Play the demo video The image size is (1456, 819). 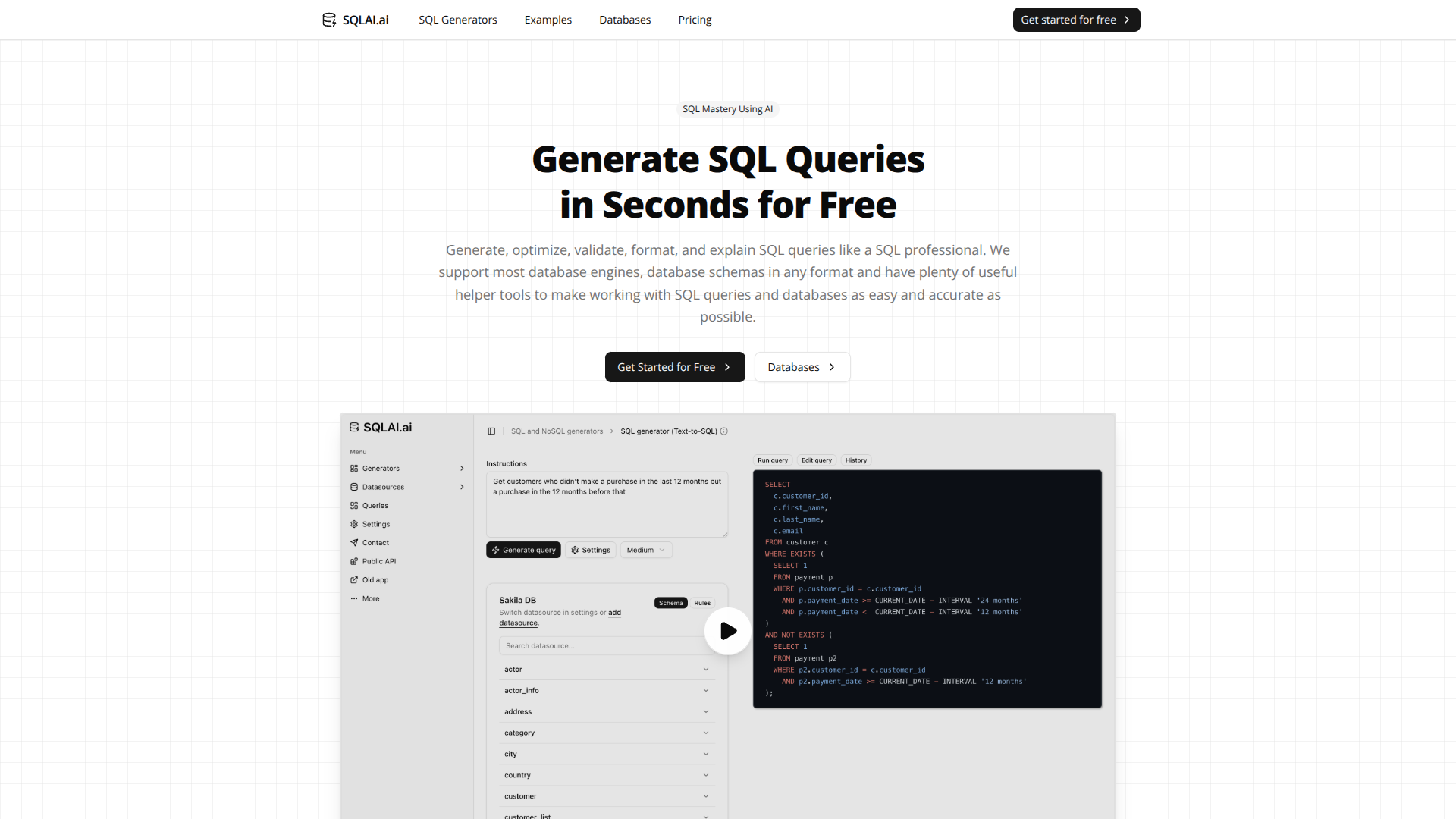point(728,631)
